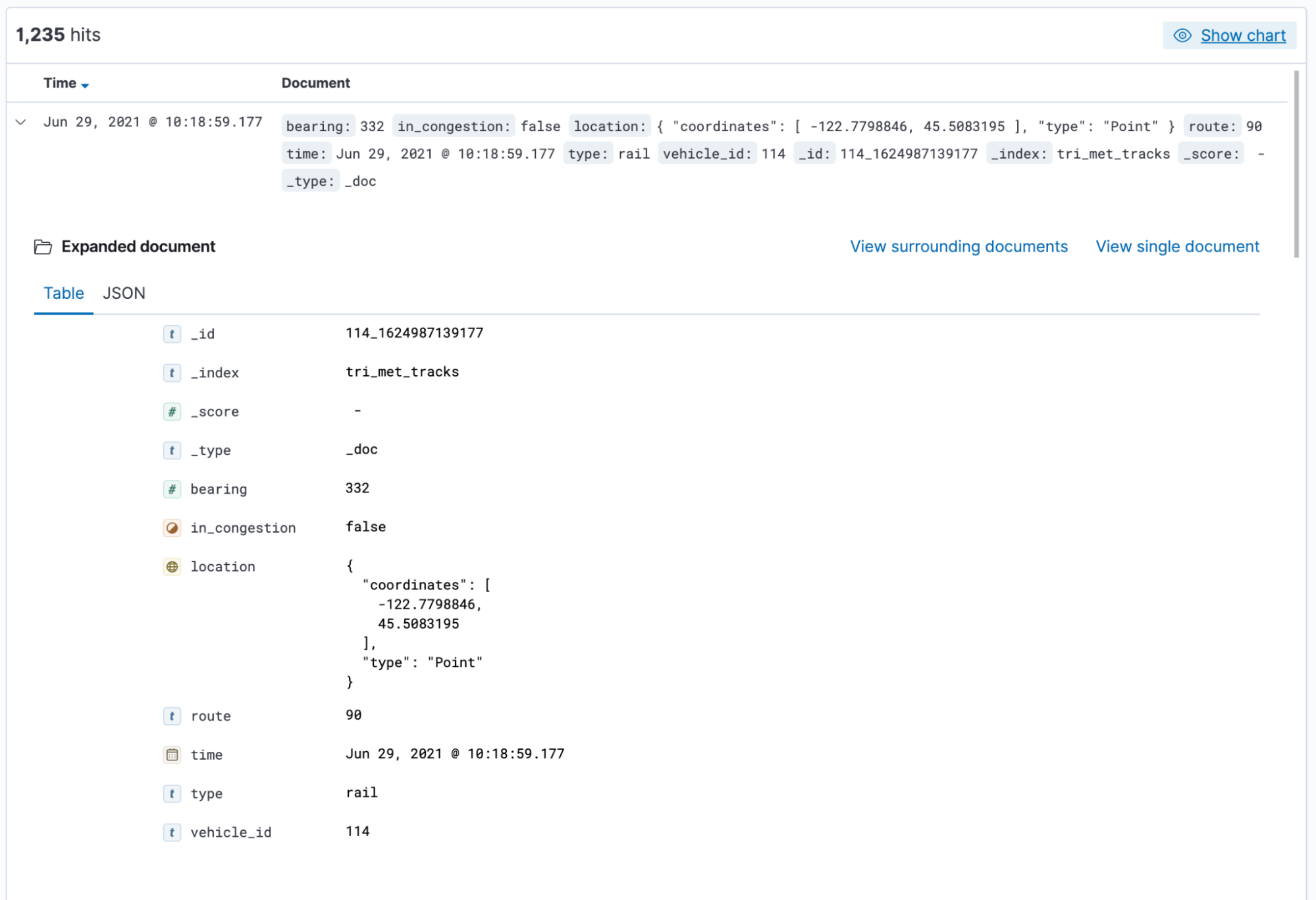Click the string icon beside vehicle_id

172,832
